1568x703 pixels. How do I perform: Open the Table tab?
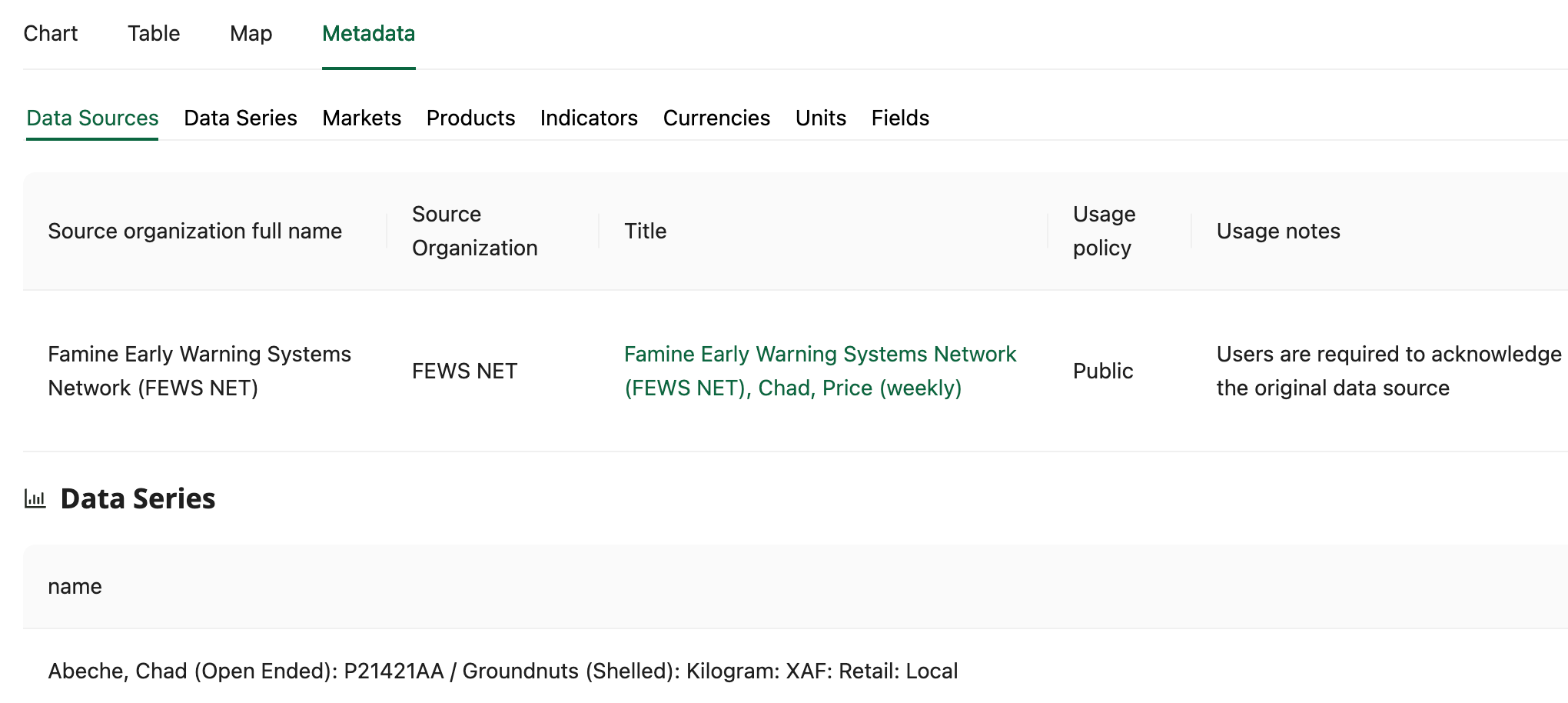[x=154, y=34]
